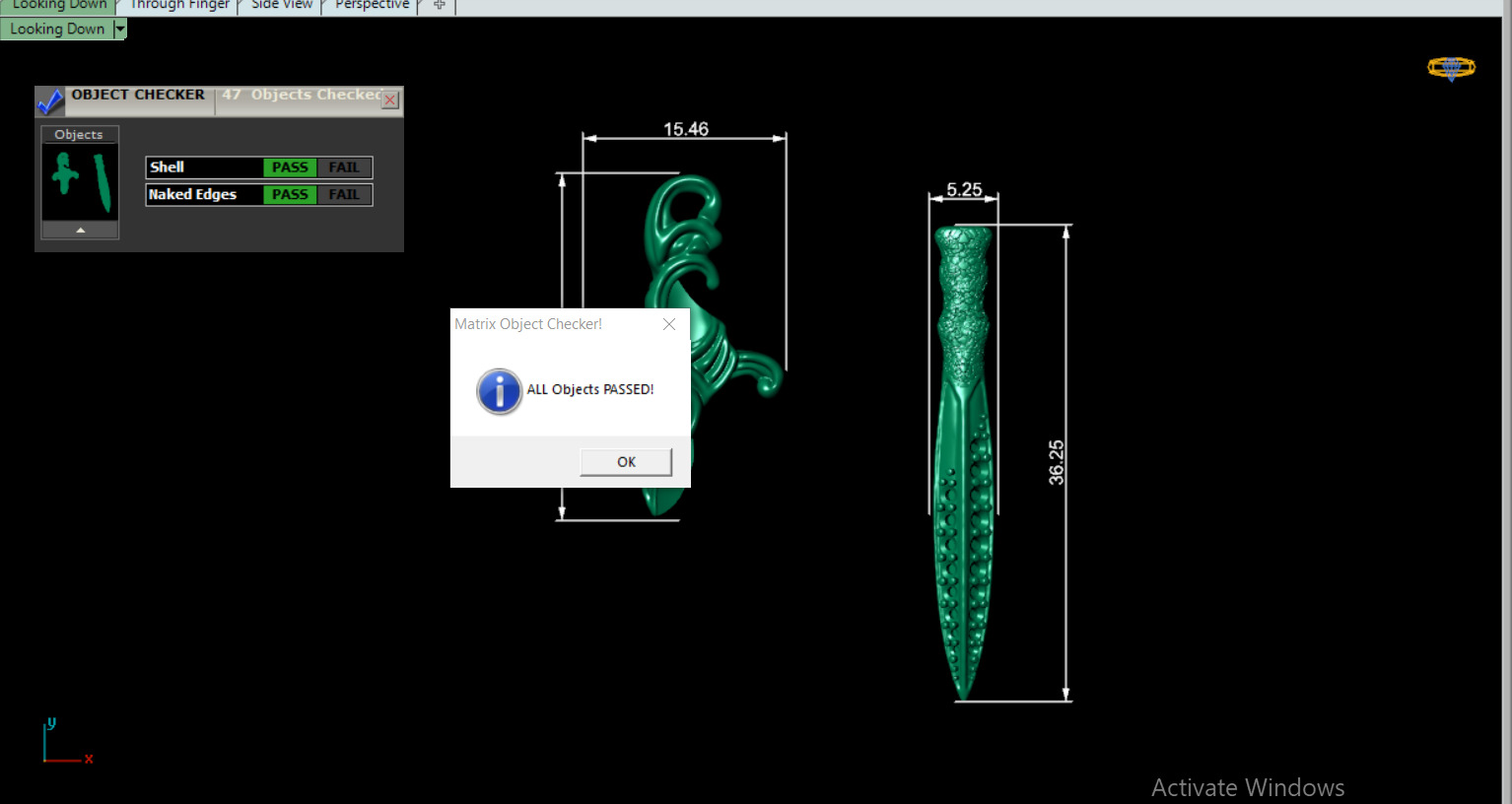Add a new viewport tab
The height and width of the screenshot is (804, 1512).
click(440, 5)
